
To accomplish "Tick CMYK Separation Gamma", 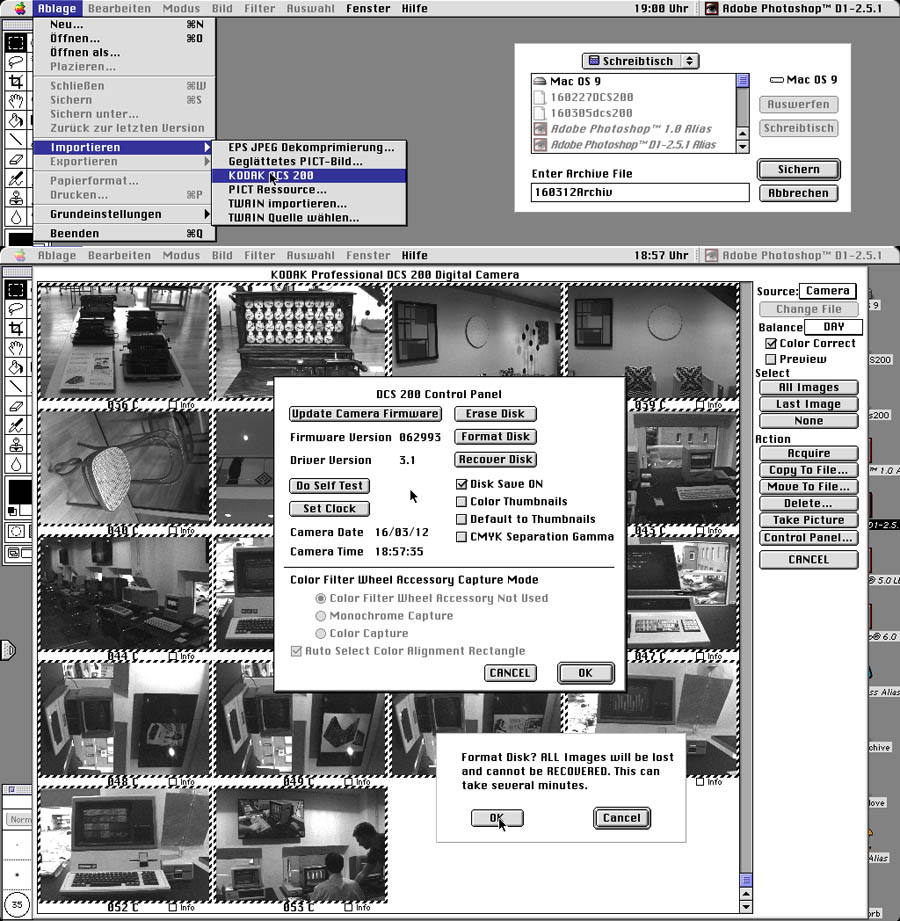I will pyautogui.click(x=461, y=537).
